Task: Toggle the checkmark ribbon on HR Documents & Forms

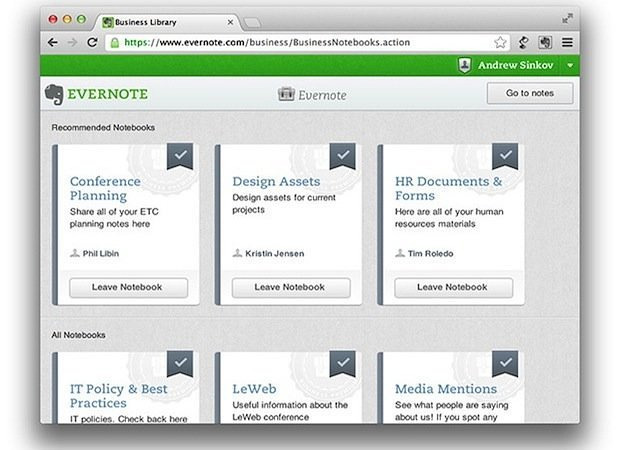Action: [x=505, y=157]
